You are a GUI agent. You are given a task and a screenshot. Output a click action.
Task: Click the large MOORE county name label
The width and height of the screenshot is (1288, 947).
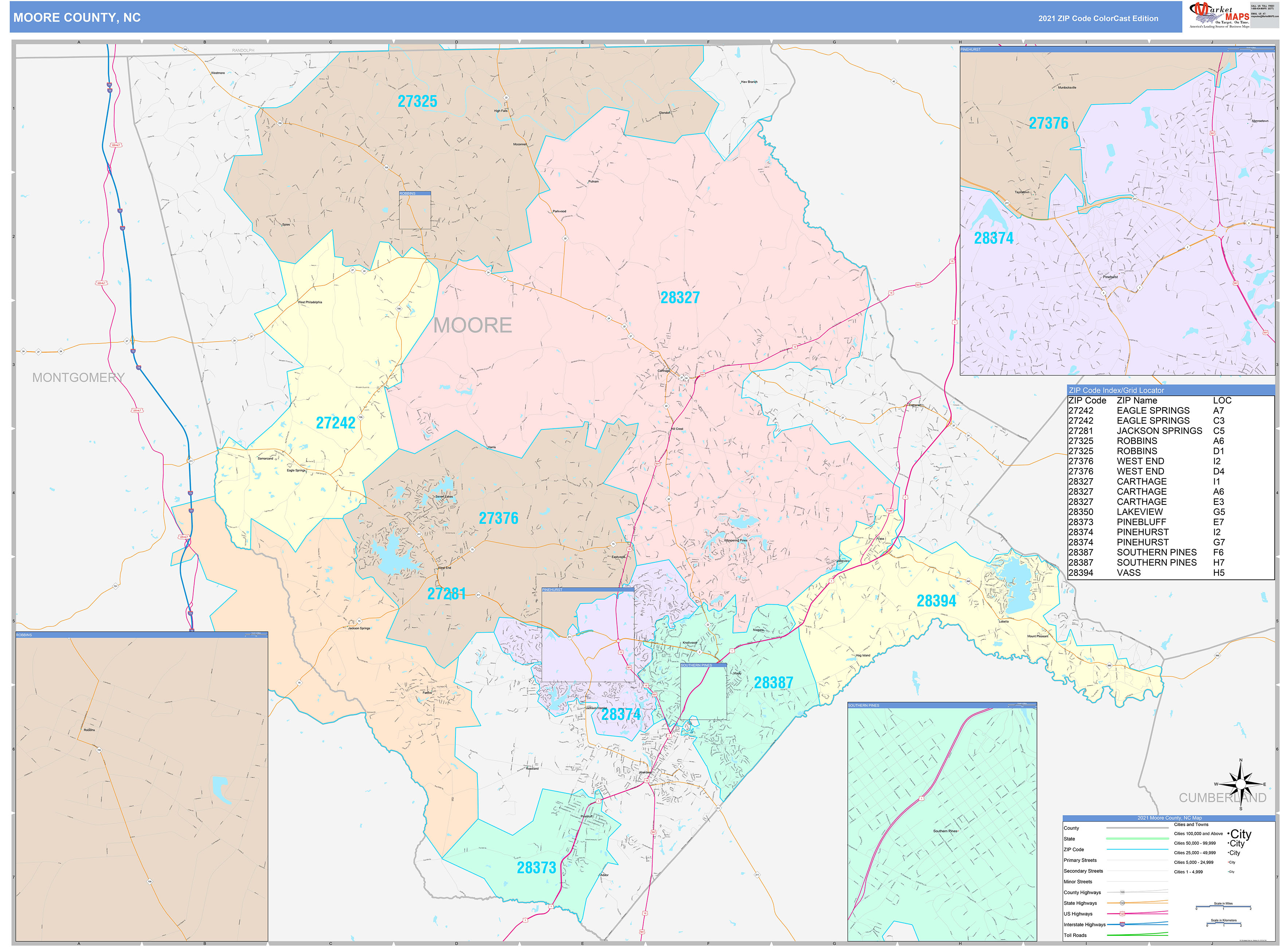[x=473, y=326]
